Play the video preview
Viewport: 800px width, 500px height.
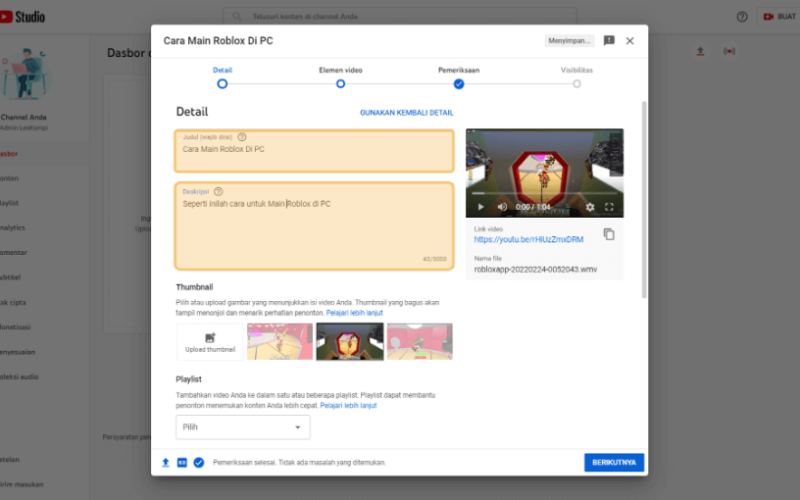480,207
